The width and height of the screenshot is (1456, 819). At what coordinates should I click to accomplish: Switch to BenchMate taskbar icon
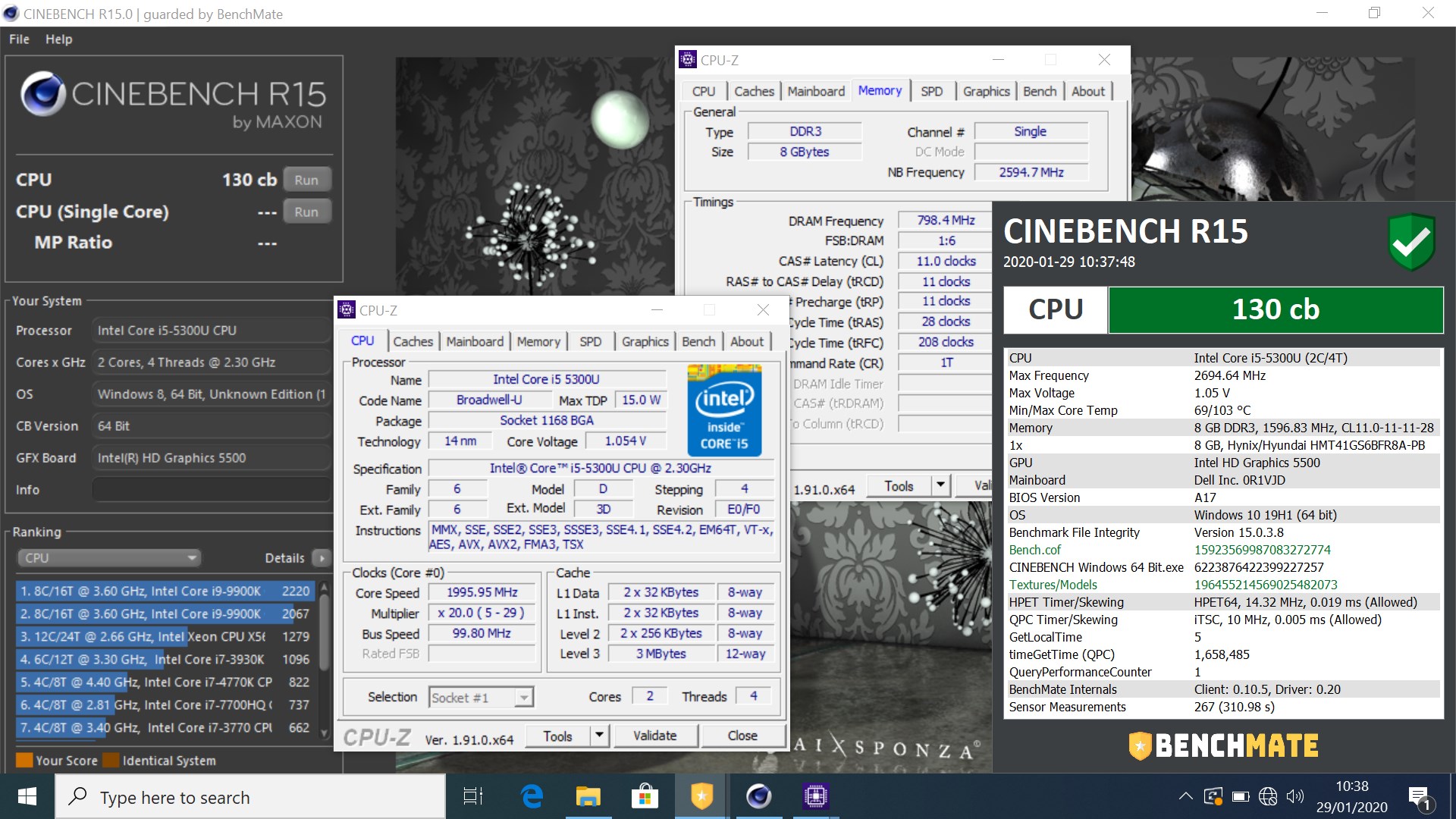click(701, 796)
